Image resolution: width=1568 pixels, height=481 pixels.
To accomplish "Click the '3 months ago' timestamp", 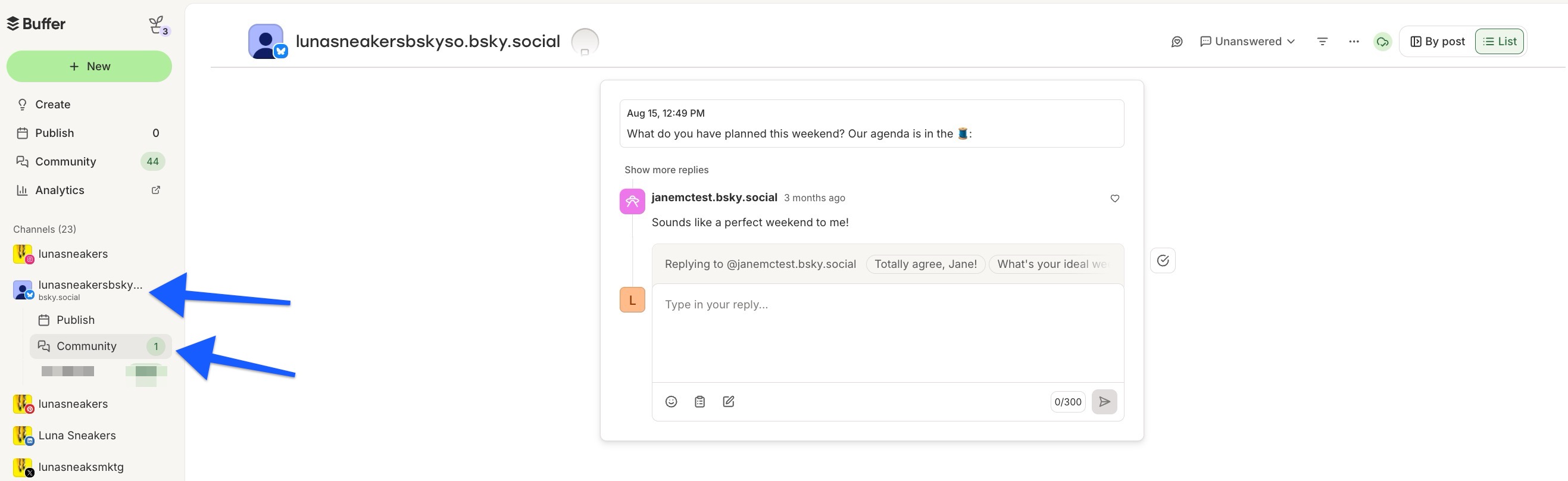I will pyautogui.click(x=814, y=198).
